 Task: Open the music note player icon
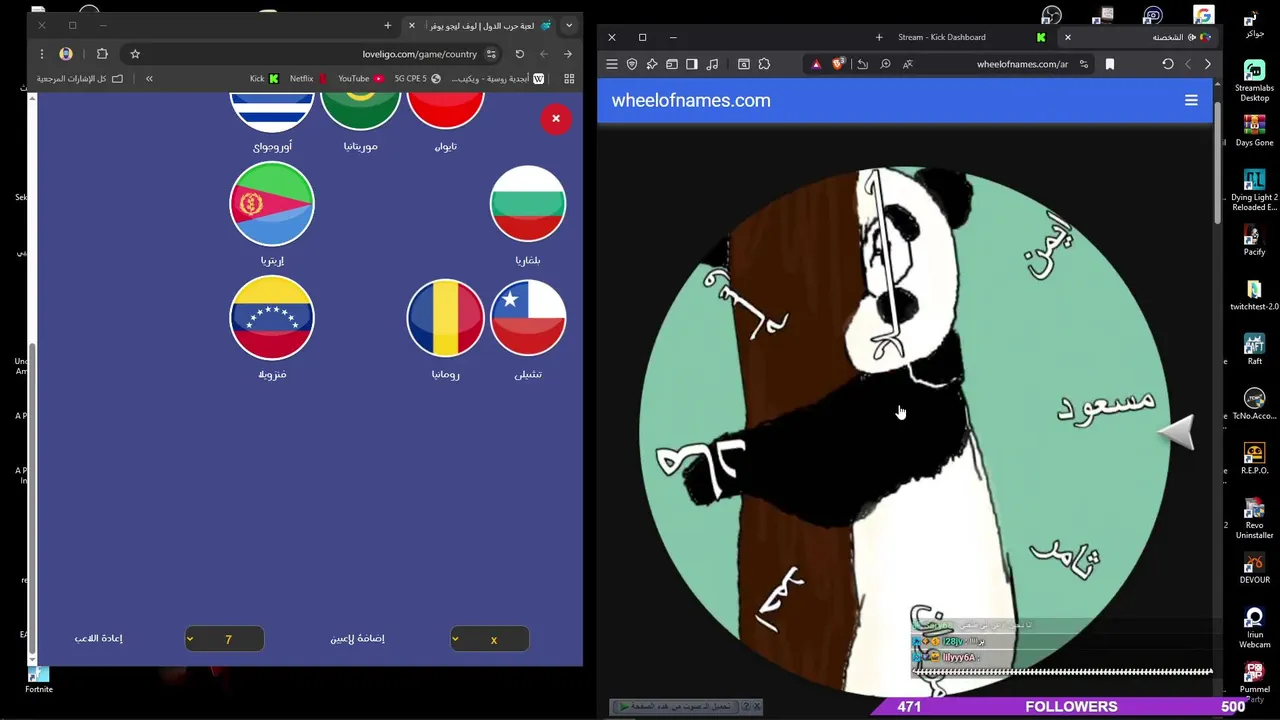[712, 64]
